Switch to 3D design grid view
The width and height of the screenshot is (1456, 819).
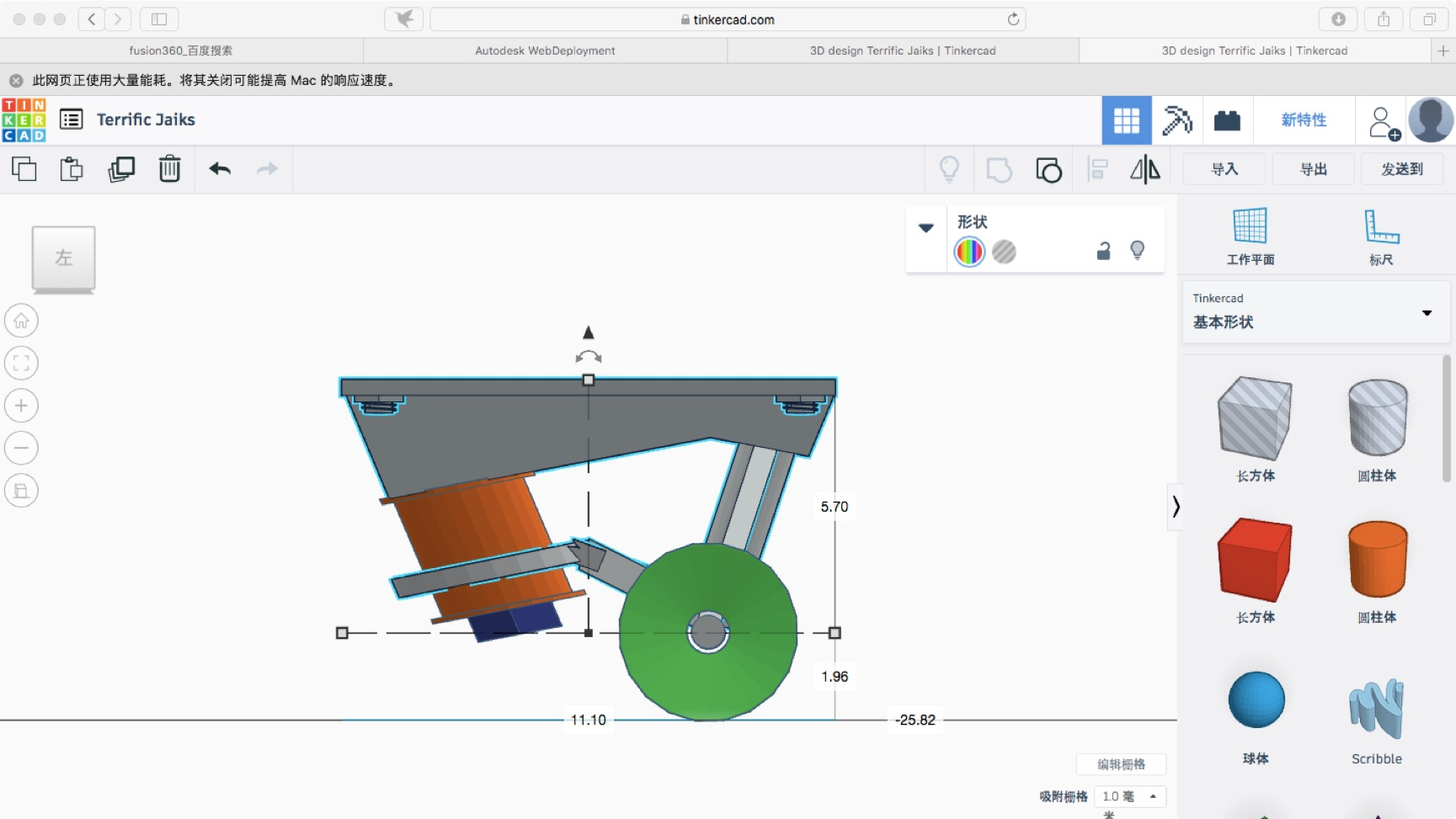(1127, 120)
